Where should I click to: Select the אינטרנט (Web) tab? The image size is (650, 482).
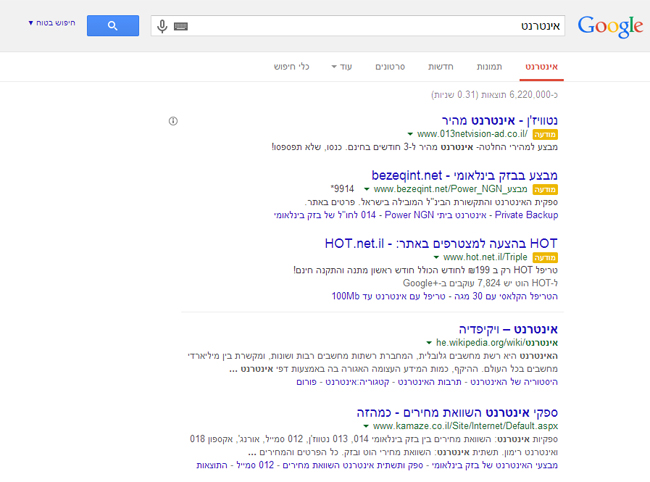[541, 67]
